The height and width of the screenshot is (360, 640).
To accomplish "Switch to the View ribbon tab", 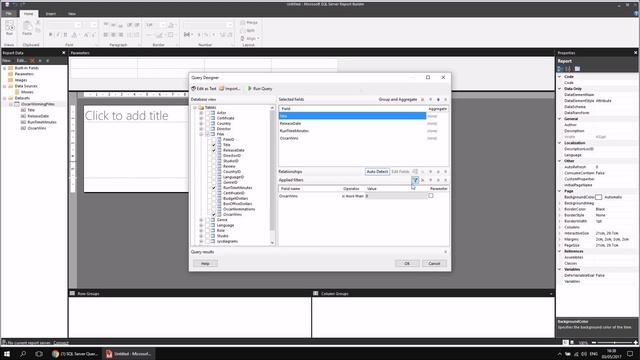I will point(72,14).
